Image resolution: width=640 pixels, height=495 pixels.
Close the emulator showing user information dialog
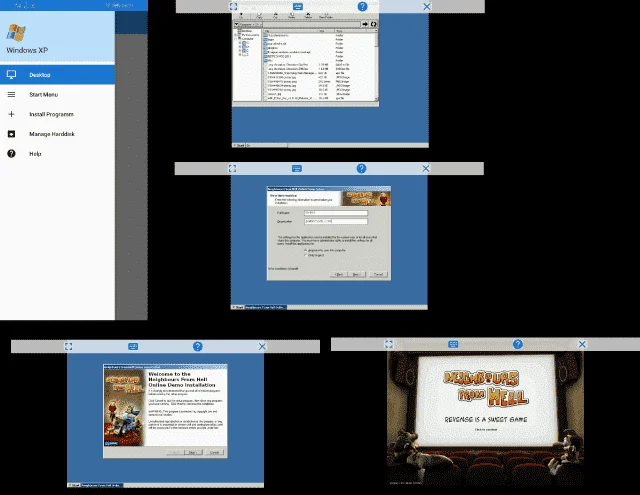(426, 169)
